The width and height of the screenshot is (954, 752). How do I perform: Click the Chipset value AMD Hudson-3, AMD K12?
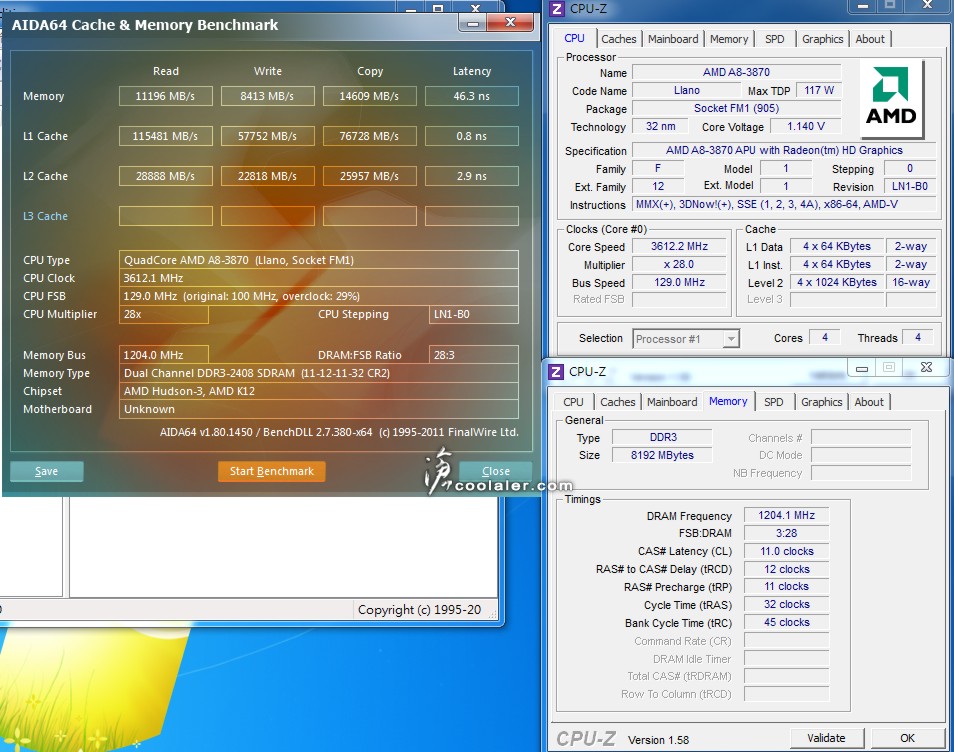[319, 391]
